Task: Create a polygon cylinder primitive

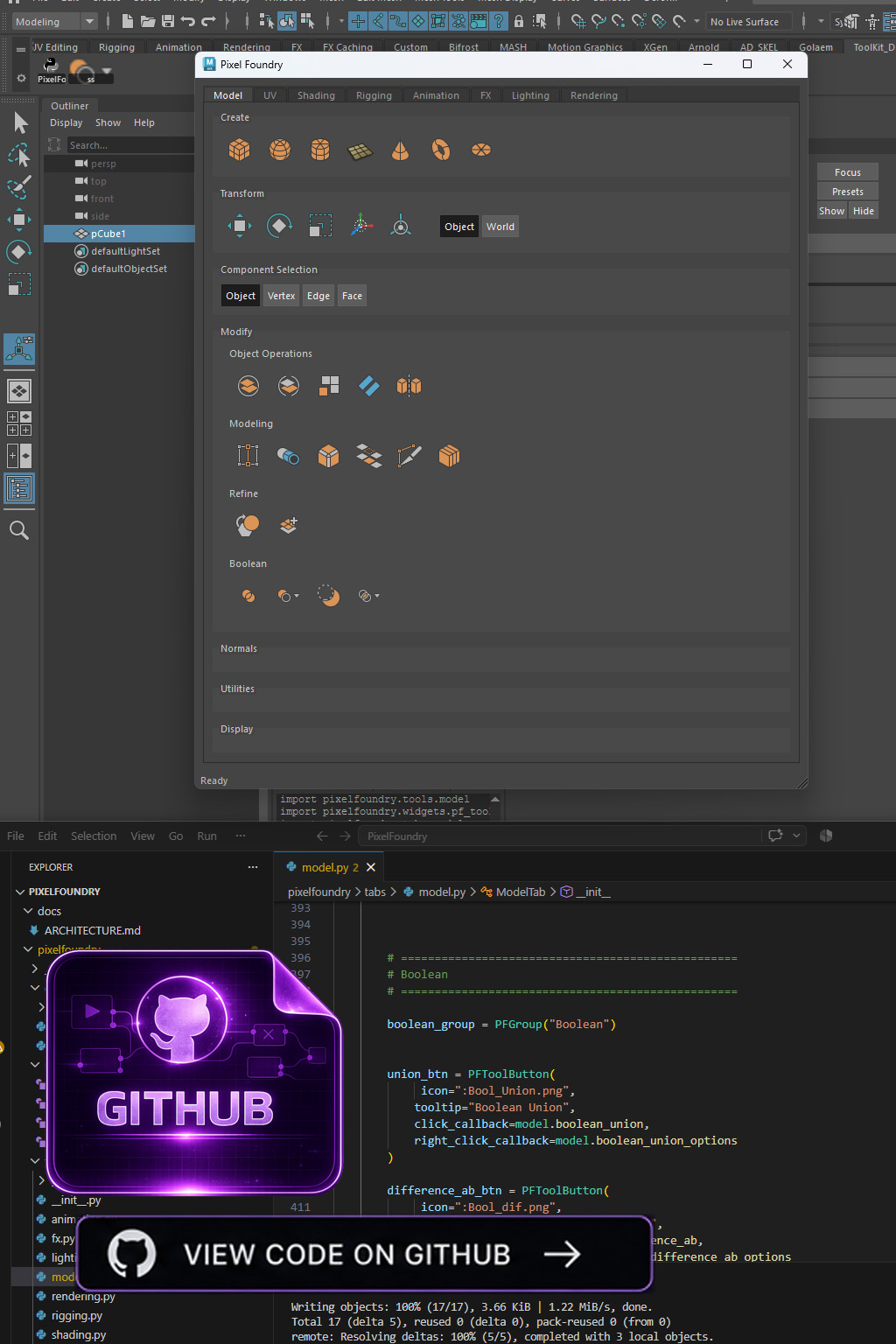Action: (320, 150)
